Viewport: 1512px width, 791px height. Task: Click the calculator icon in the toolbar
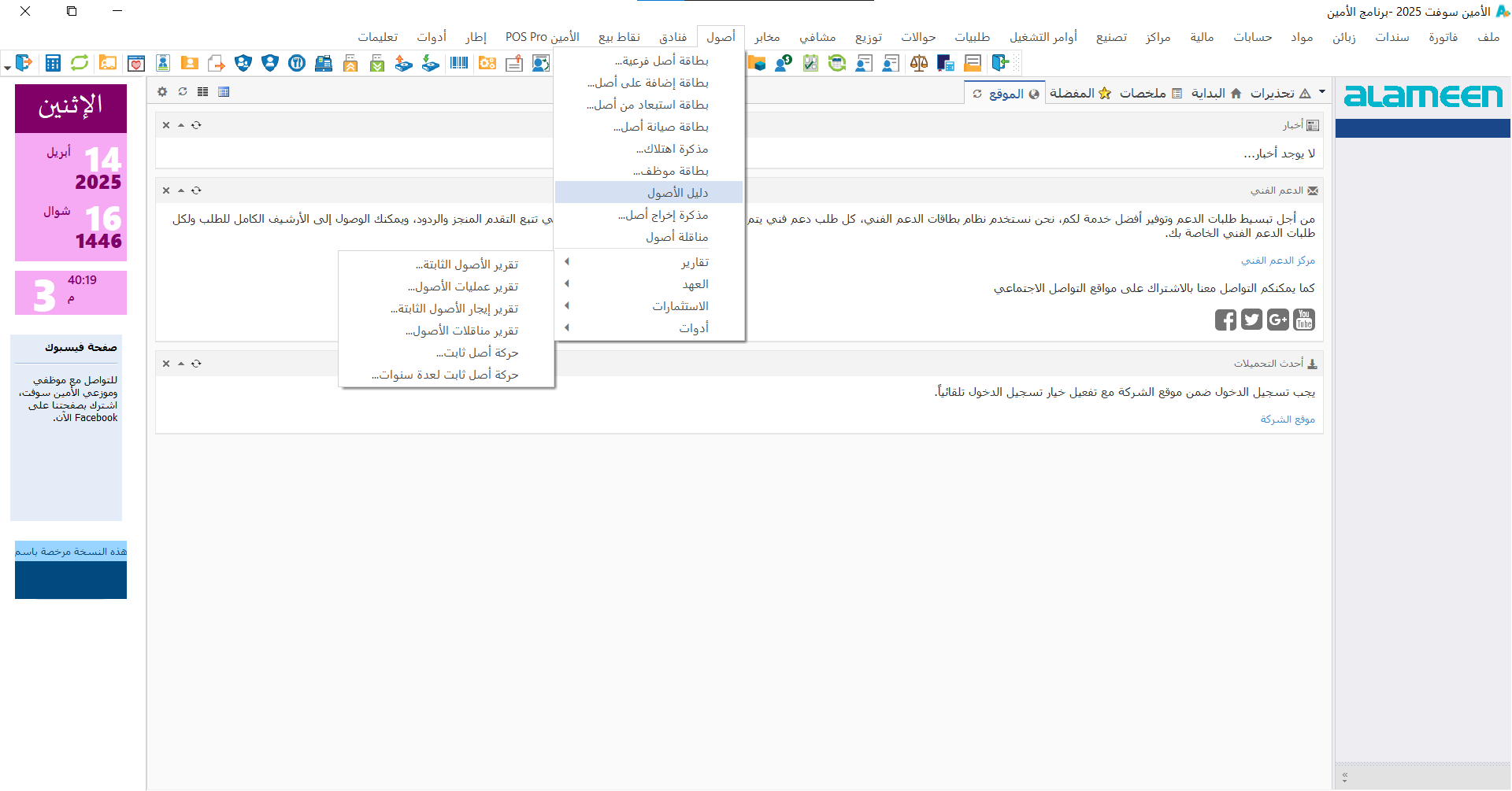(x=53, y=63)
